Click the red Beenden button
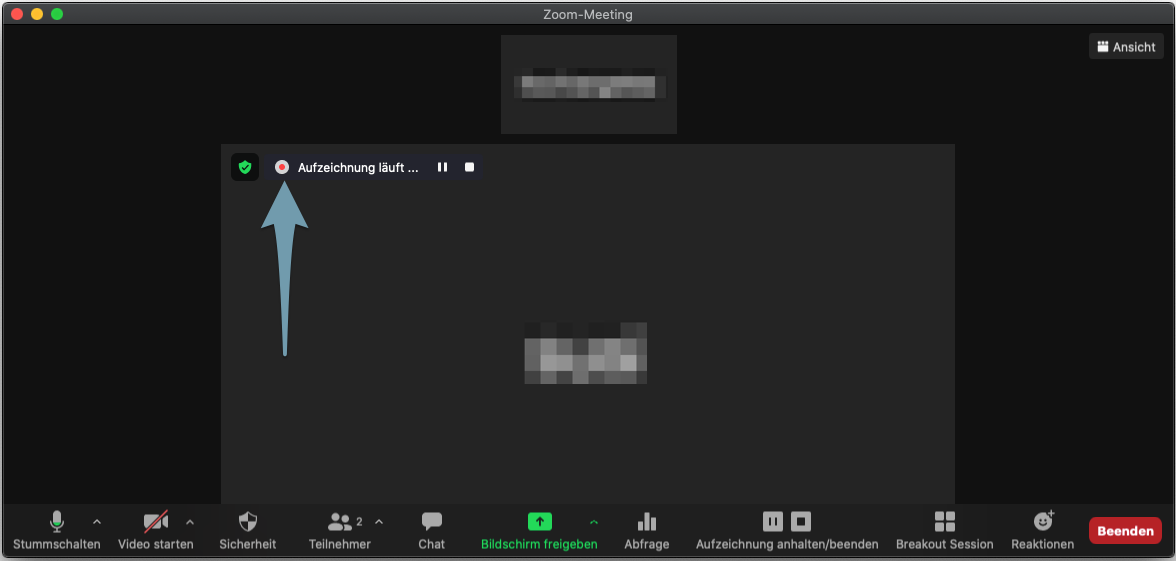This screenshot has height=561, width=1176. [1125, 531]
